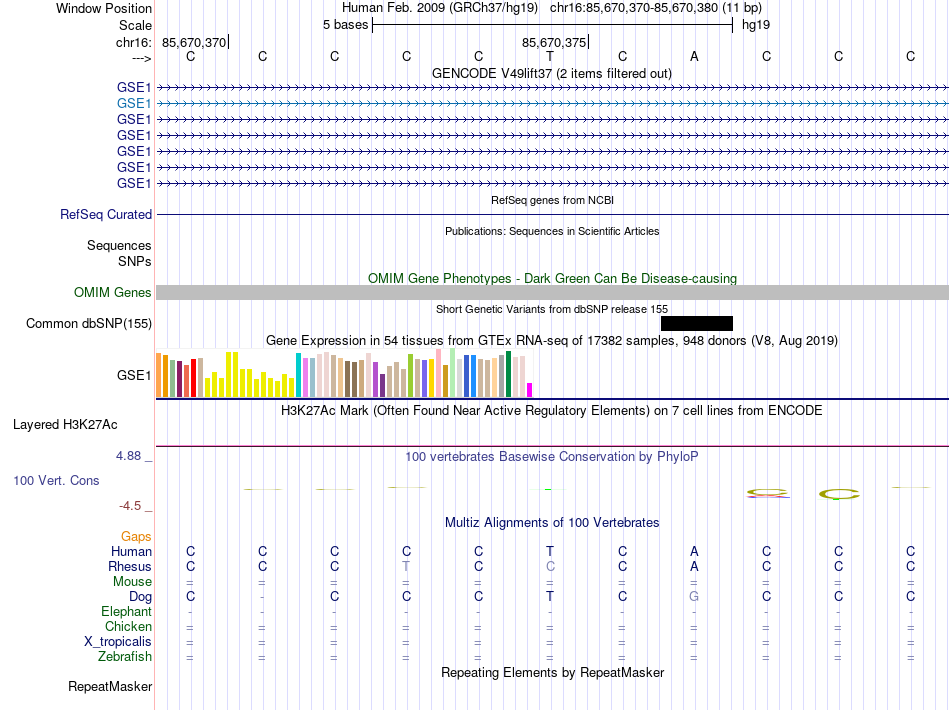
Task: Click the T base in the Dog alignment row
Action: click(x=550, y=596)
